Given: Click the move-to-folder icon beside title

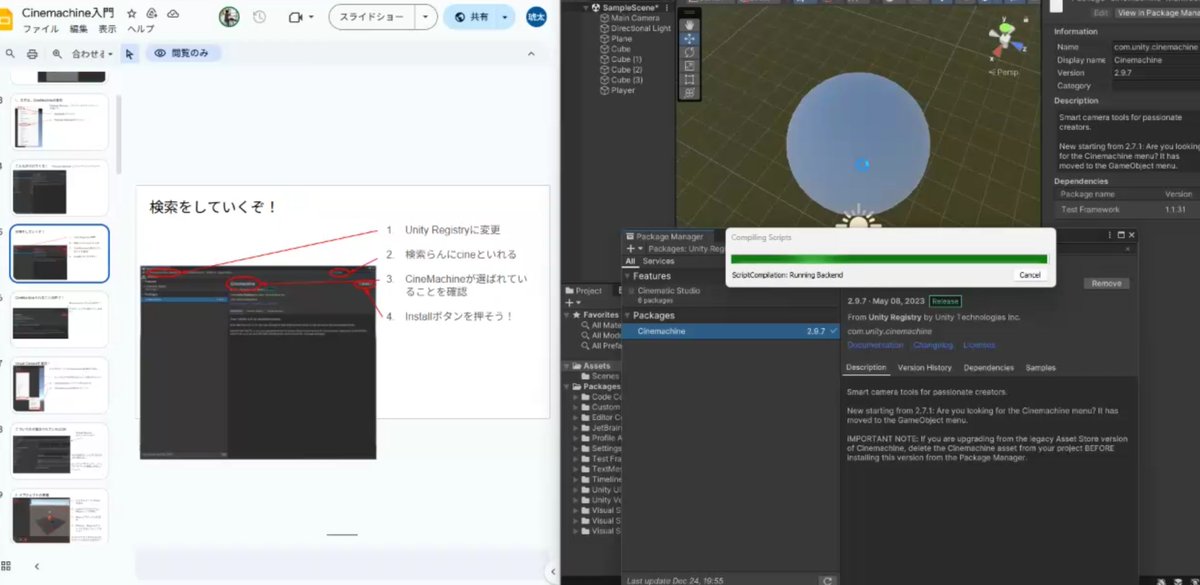Looking at the screenshot, I should (152, 14).
